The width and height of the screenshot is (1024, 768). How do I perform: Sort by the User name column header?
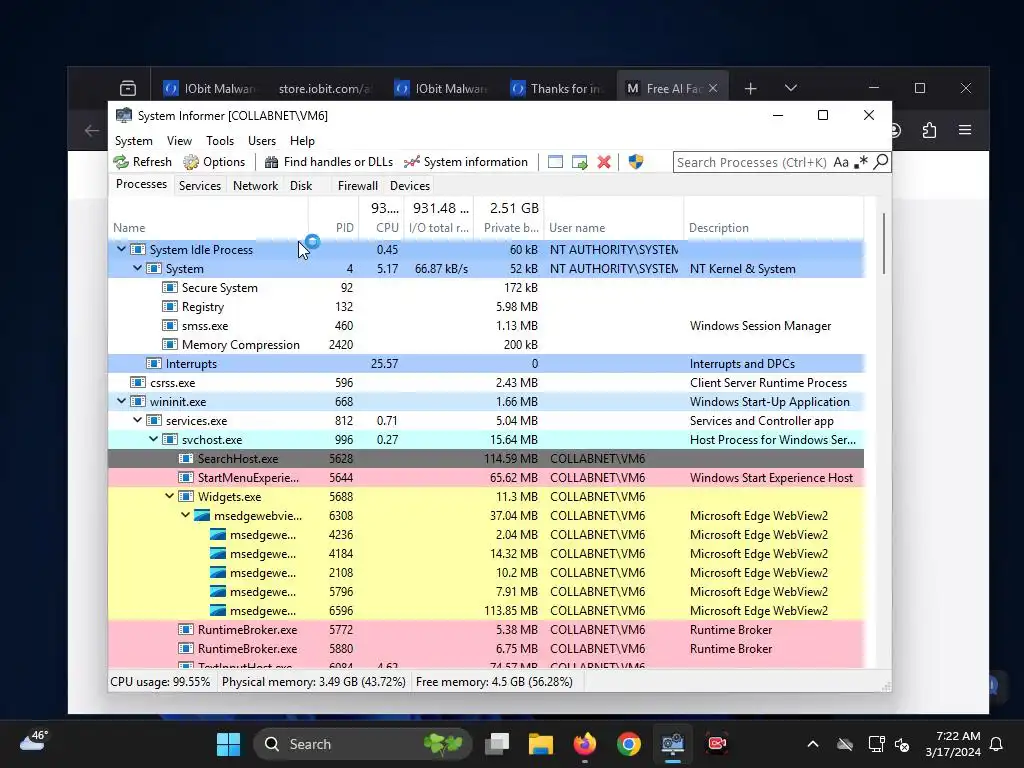(614, 228)
